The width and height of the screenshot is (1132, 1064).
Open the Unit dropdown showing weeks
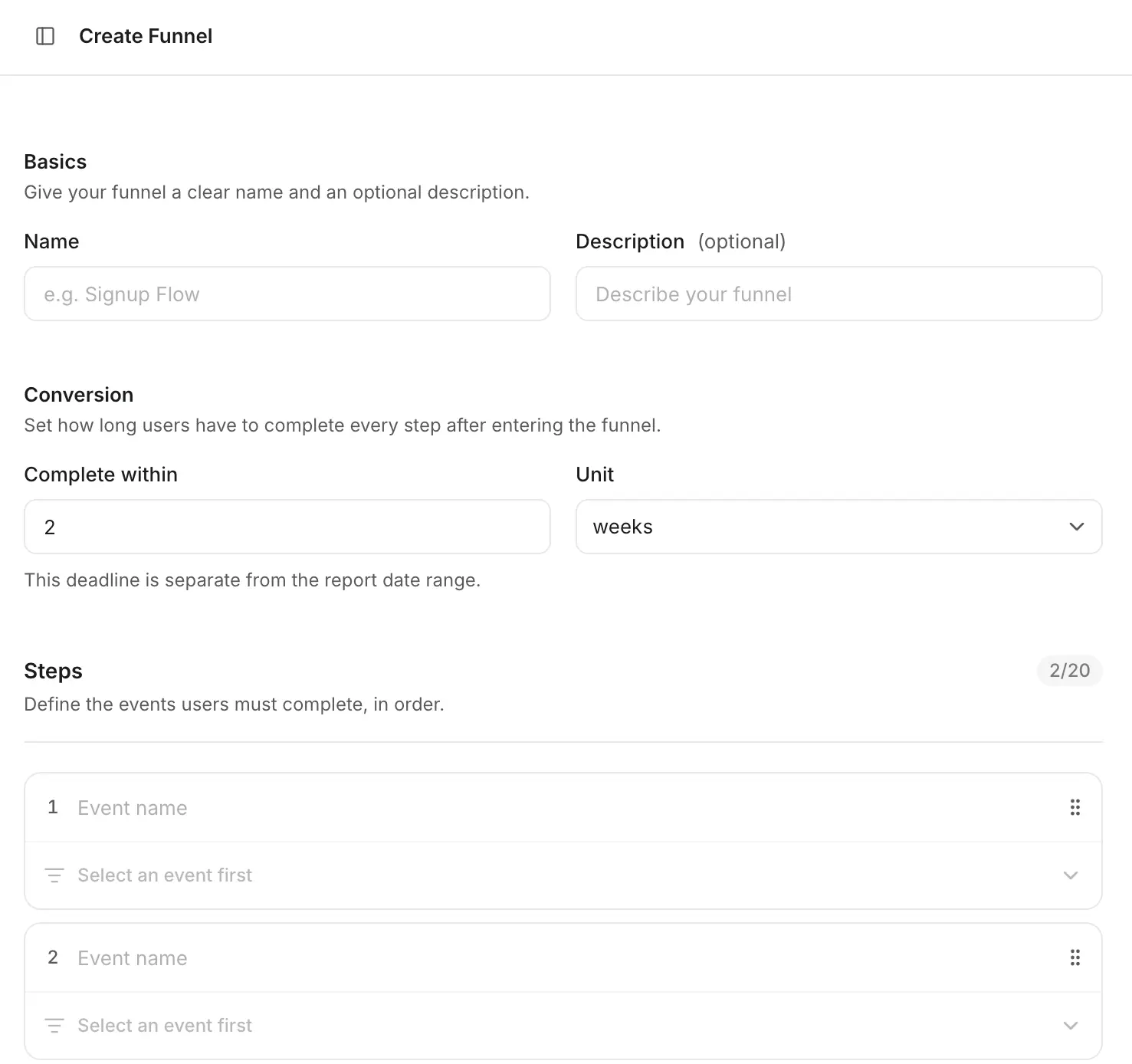tap(839, 527)
